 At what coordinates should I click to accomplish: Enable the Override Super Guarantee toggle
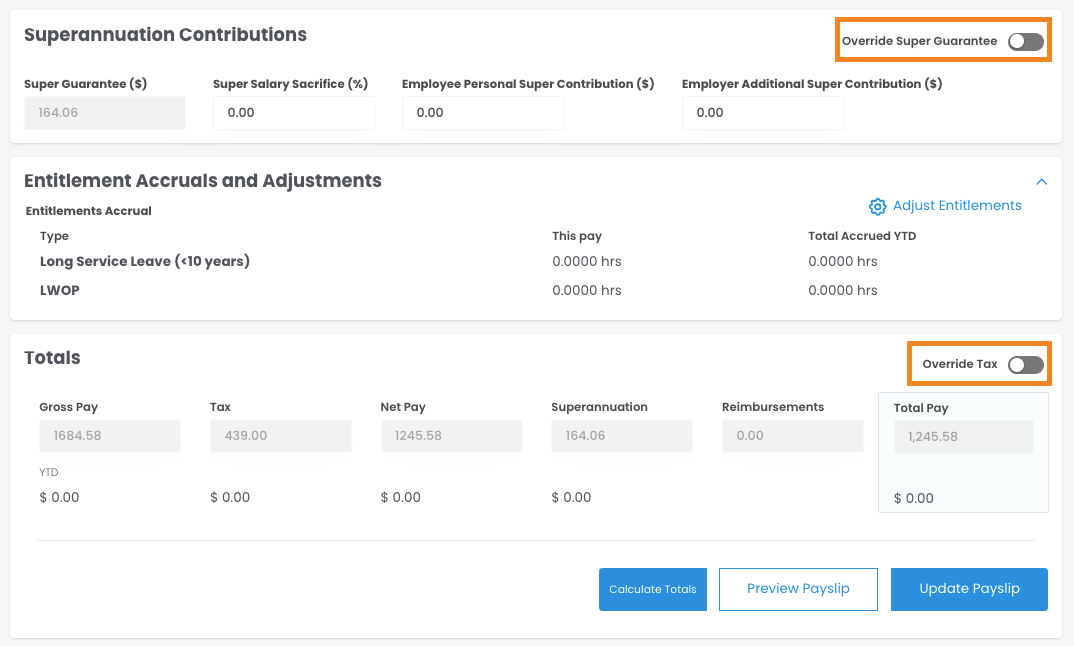tap(1025, 42)
